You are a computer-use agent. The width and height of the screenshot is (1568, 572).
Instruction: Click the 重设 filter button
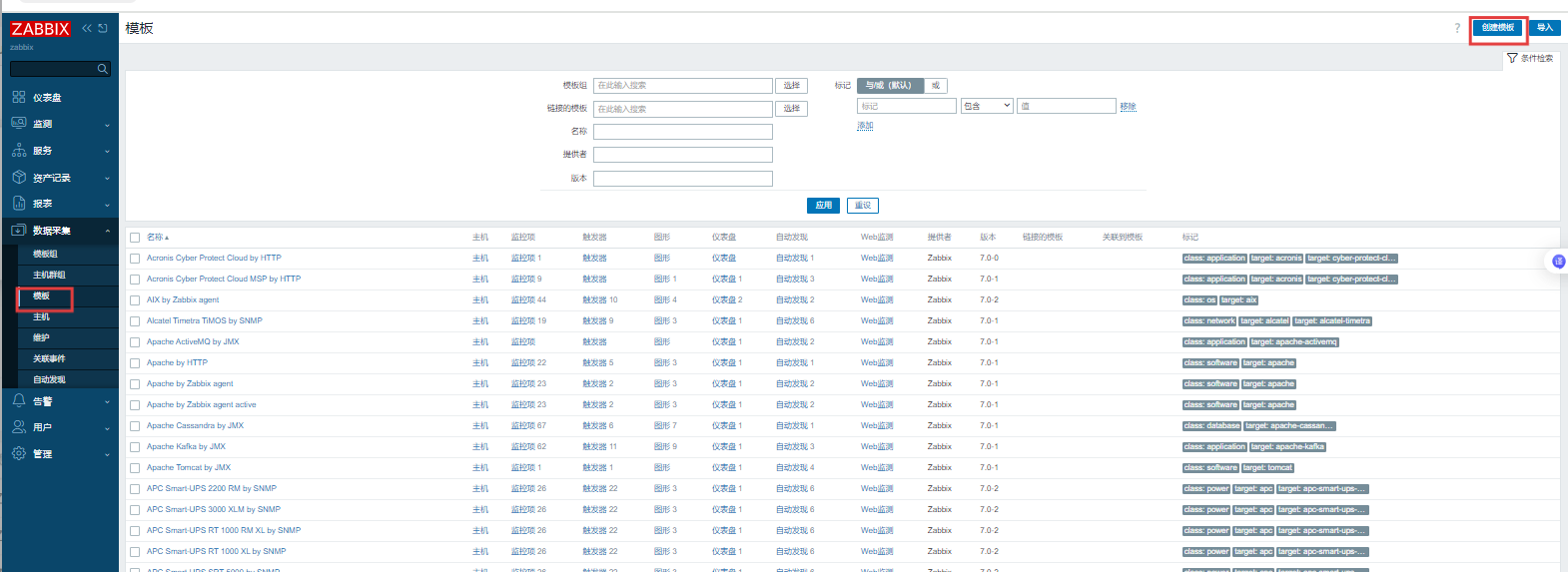coord(863,206)
